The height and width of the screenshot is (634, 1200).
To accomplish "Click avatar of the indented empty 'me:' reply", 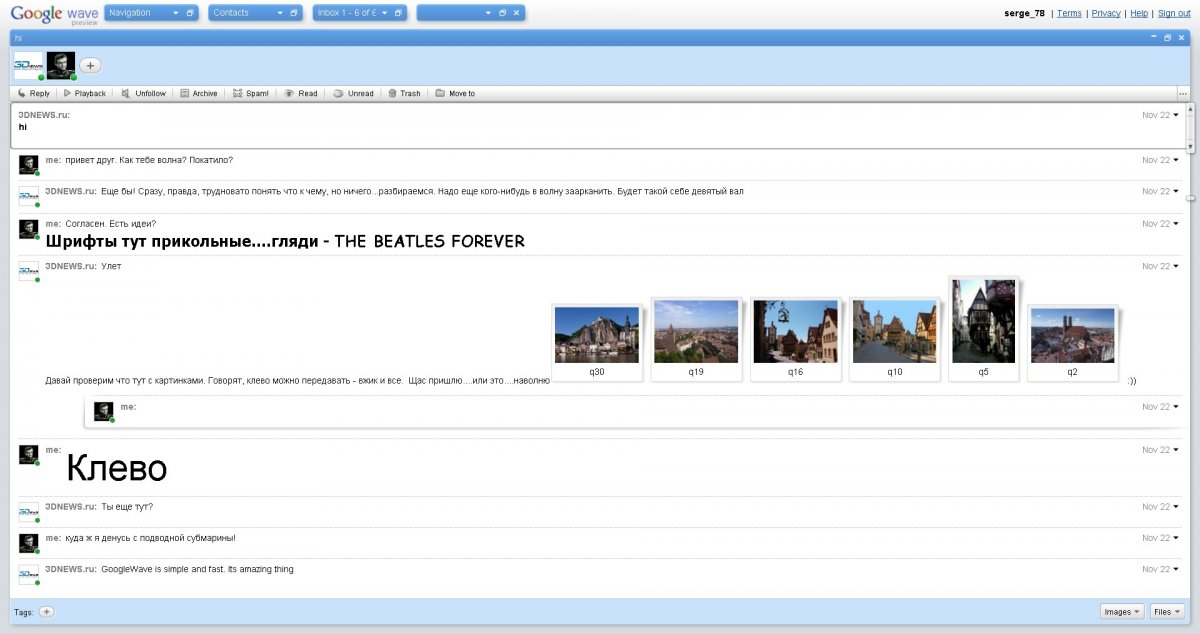I will [x=103, y=411].
